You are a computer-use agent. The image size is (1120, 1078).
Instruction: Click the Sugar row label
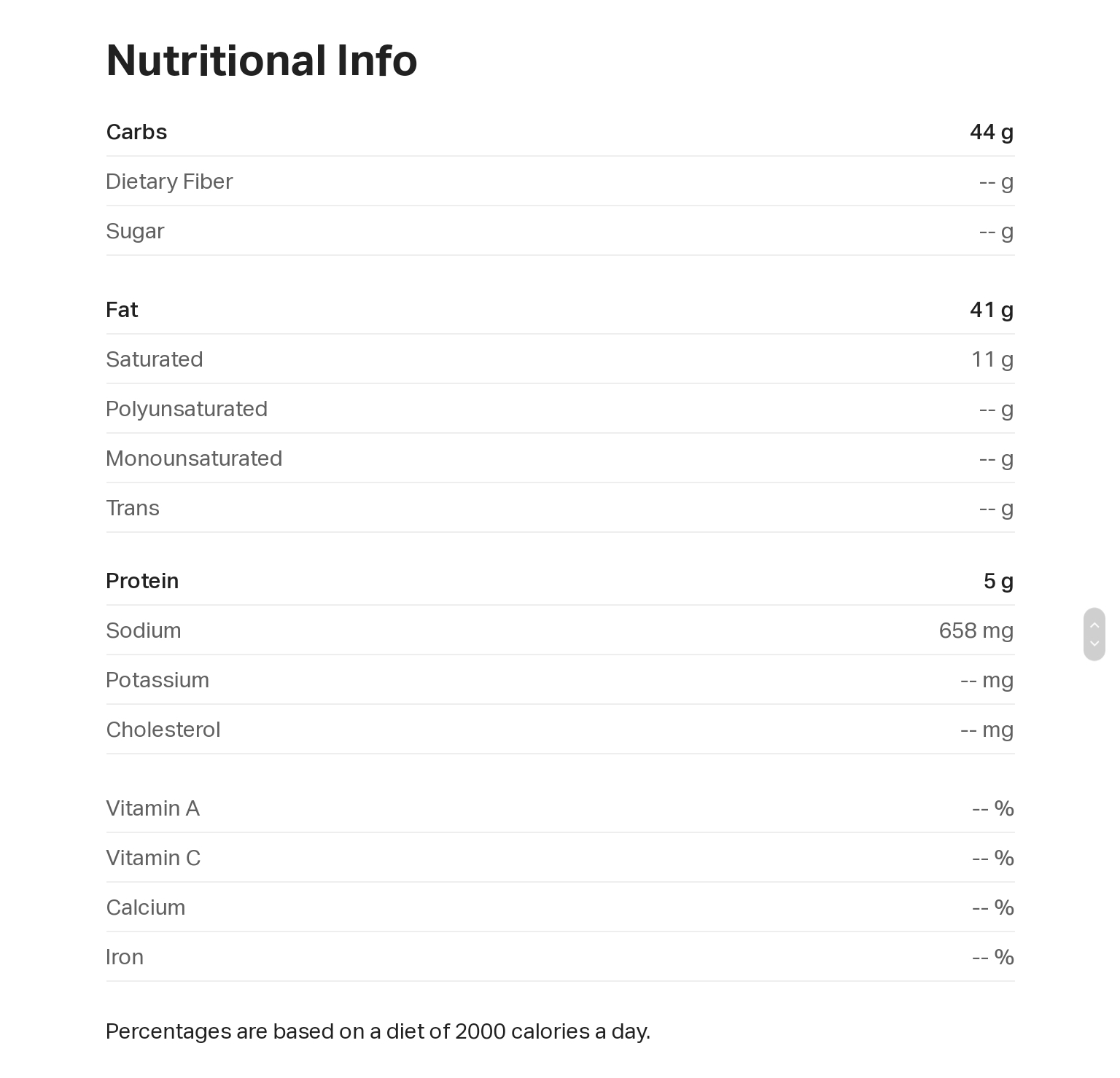(135, 231)
